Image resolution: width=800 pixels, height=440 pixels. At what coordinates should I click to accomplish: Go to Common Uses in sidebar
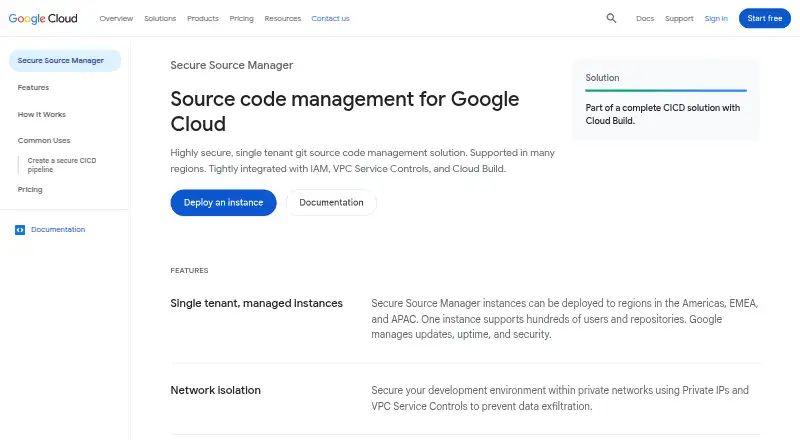coord(44,140)
